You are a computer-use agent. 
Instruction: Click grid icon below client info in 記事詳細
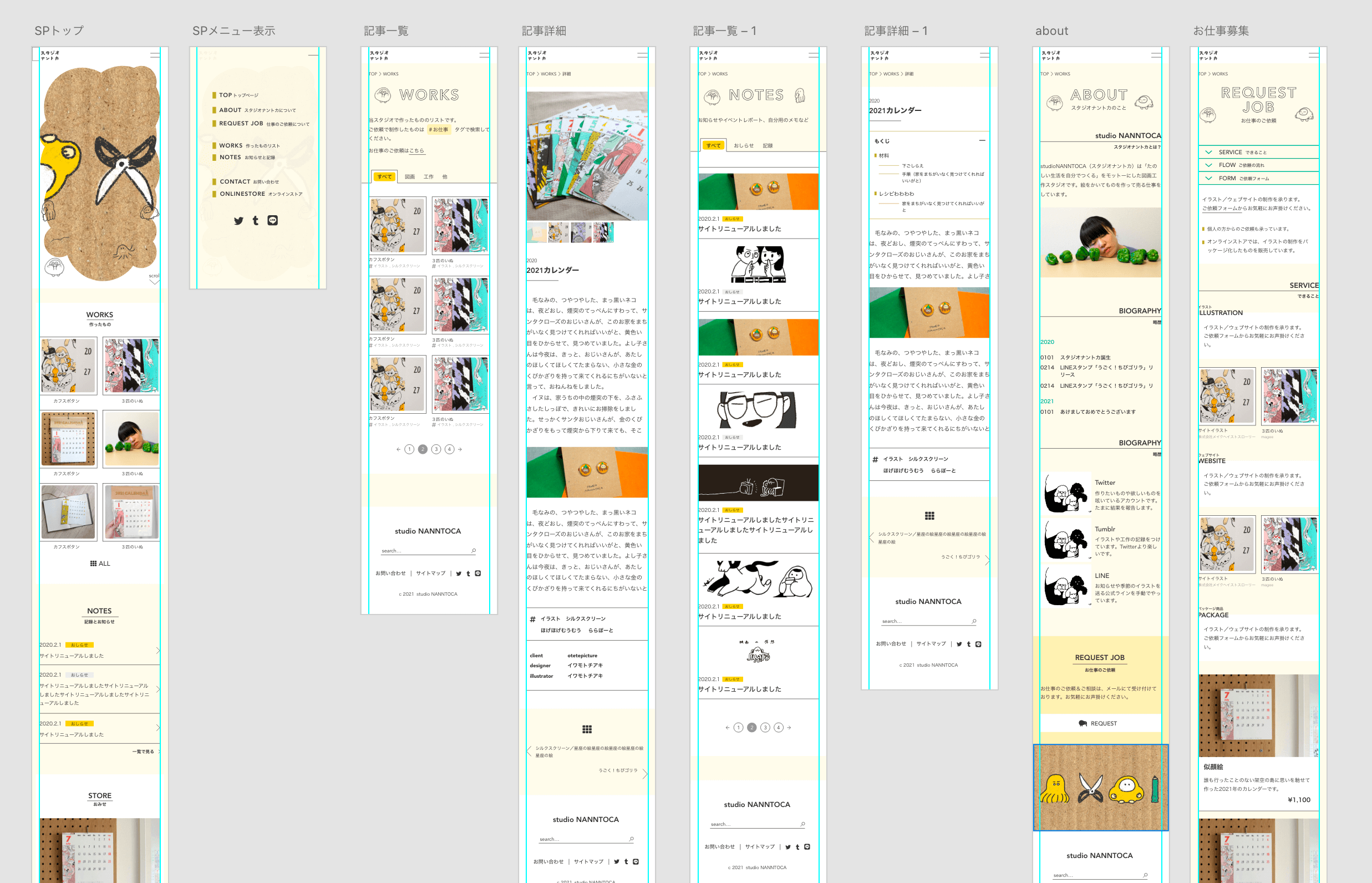(587, 729)
